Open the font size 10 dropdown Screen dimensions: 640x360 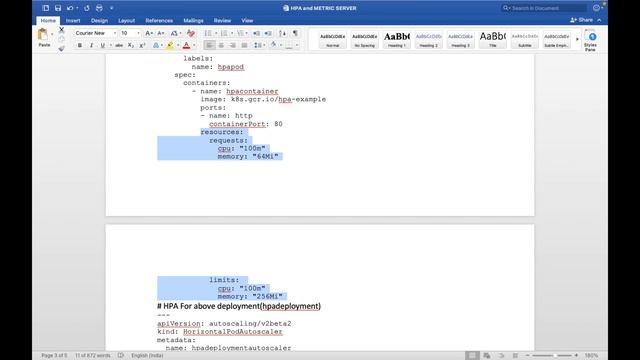[x=138, y=33]
